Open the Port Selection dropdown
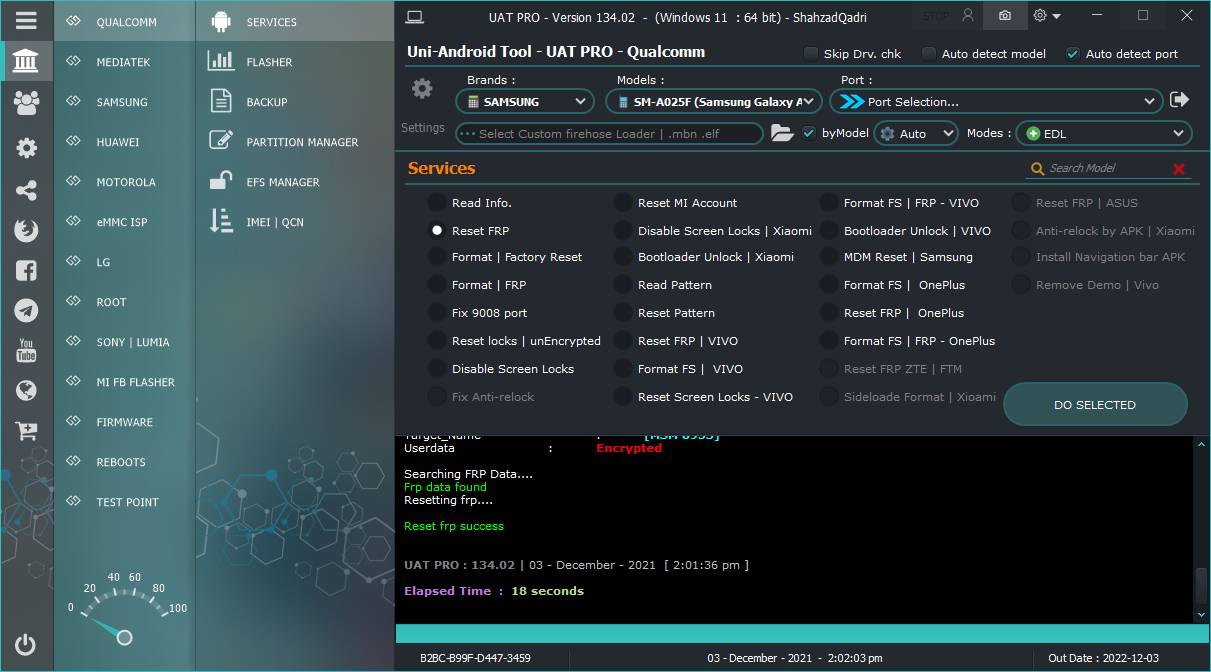The width and height of the screenshot is (1211, 672). 996,101
